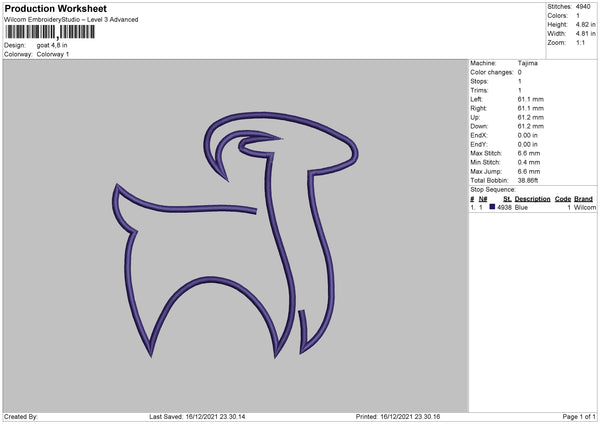Click the Min Stitch value 0.4 mm
This screenshot has width=600, height=424.
529,162
